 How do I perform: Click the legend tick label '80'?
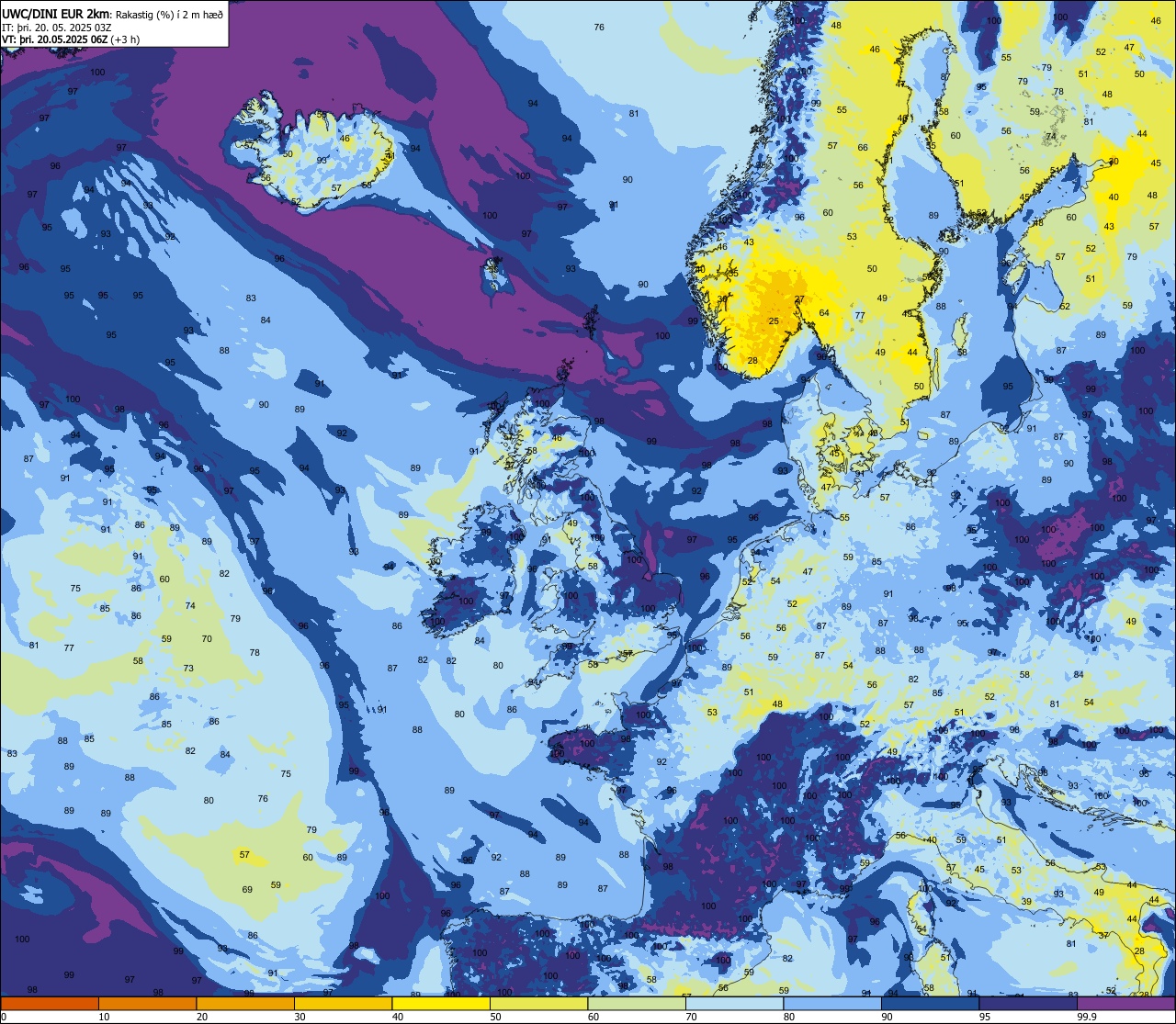coord(789,1017)
